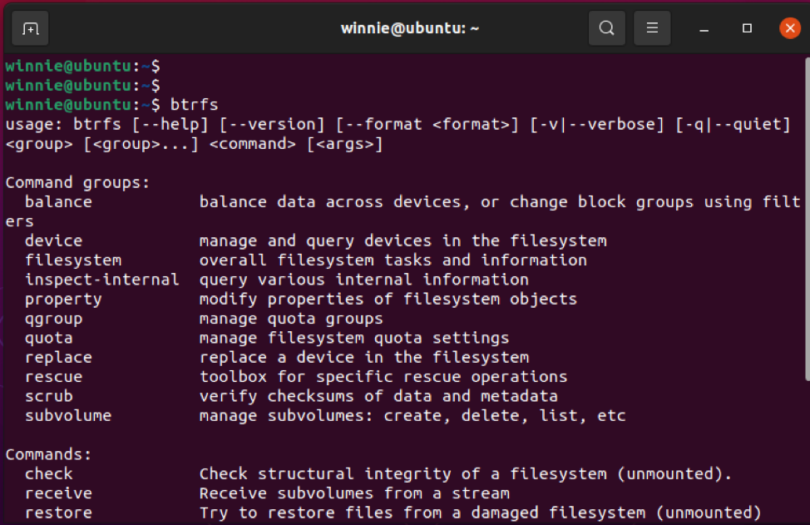The height and width of the screenshot is (525, 810).
Task: Open a new terminal tab
Action: (30, 28)
